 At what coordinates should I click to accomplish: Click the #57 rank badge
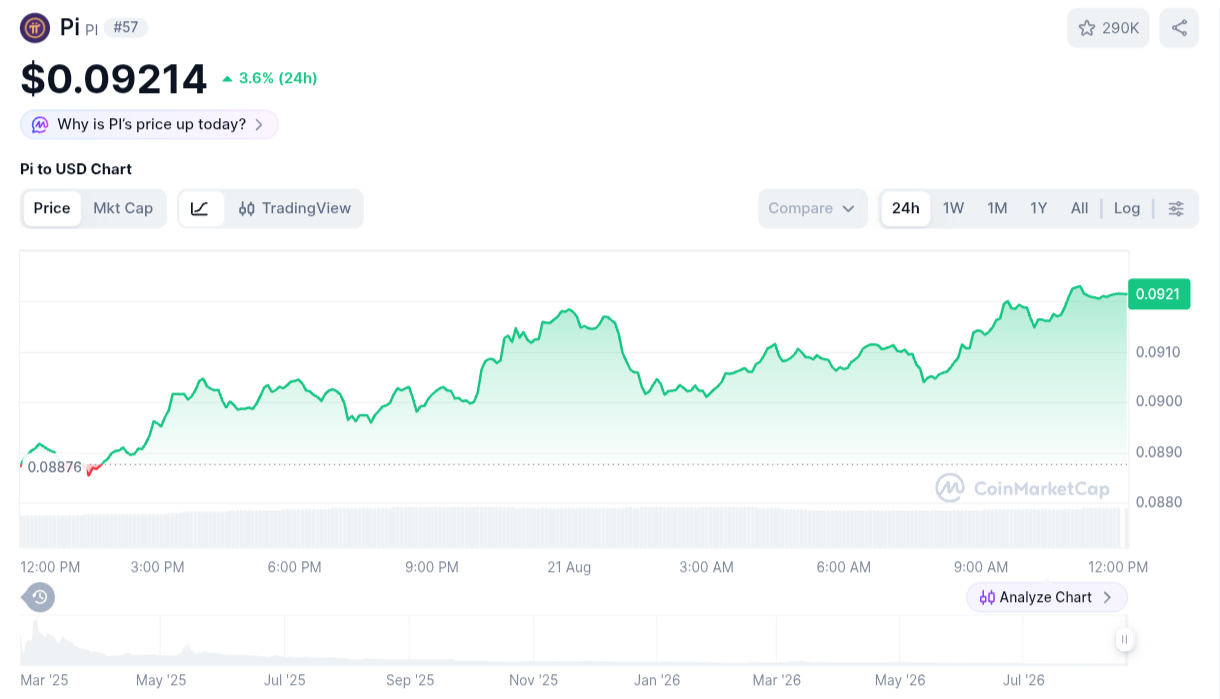pos(126,27)
